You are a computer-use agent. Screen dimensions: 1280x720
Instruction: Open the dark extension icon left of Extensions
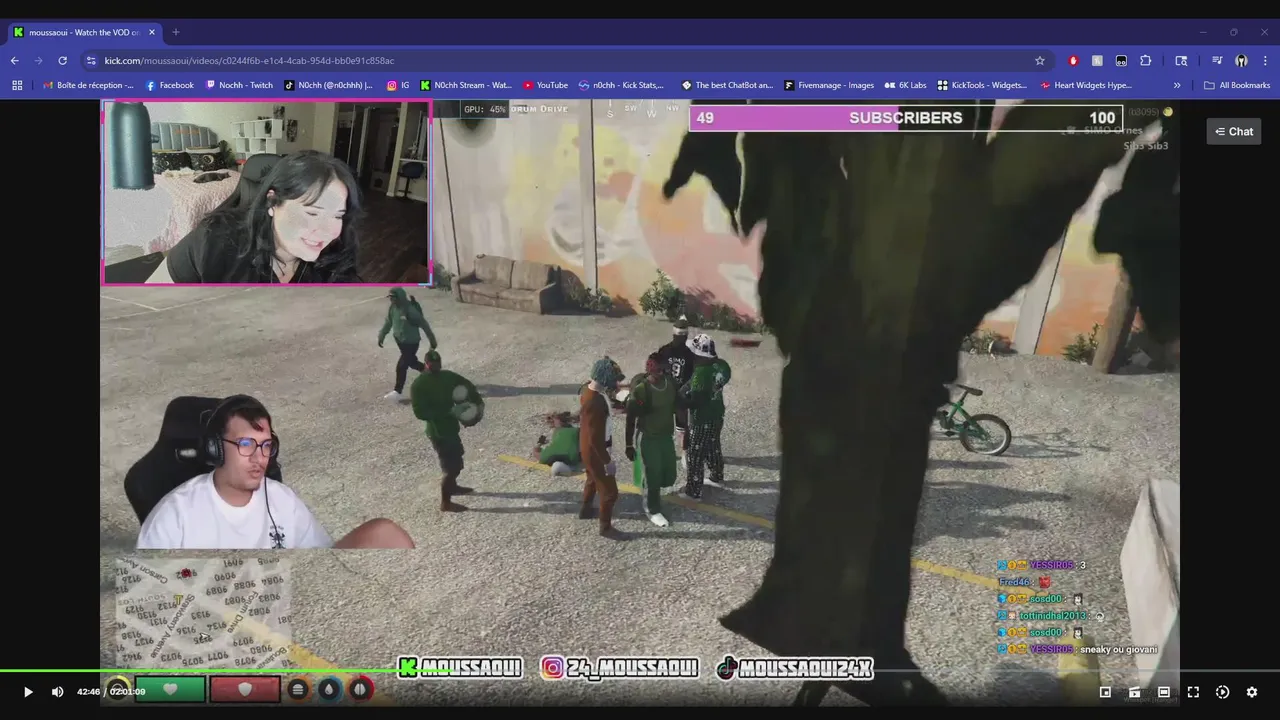click(x=1121, y=60)
